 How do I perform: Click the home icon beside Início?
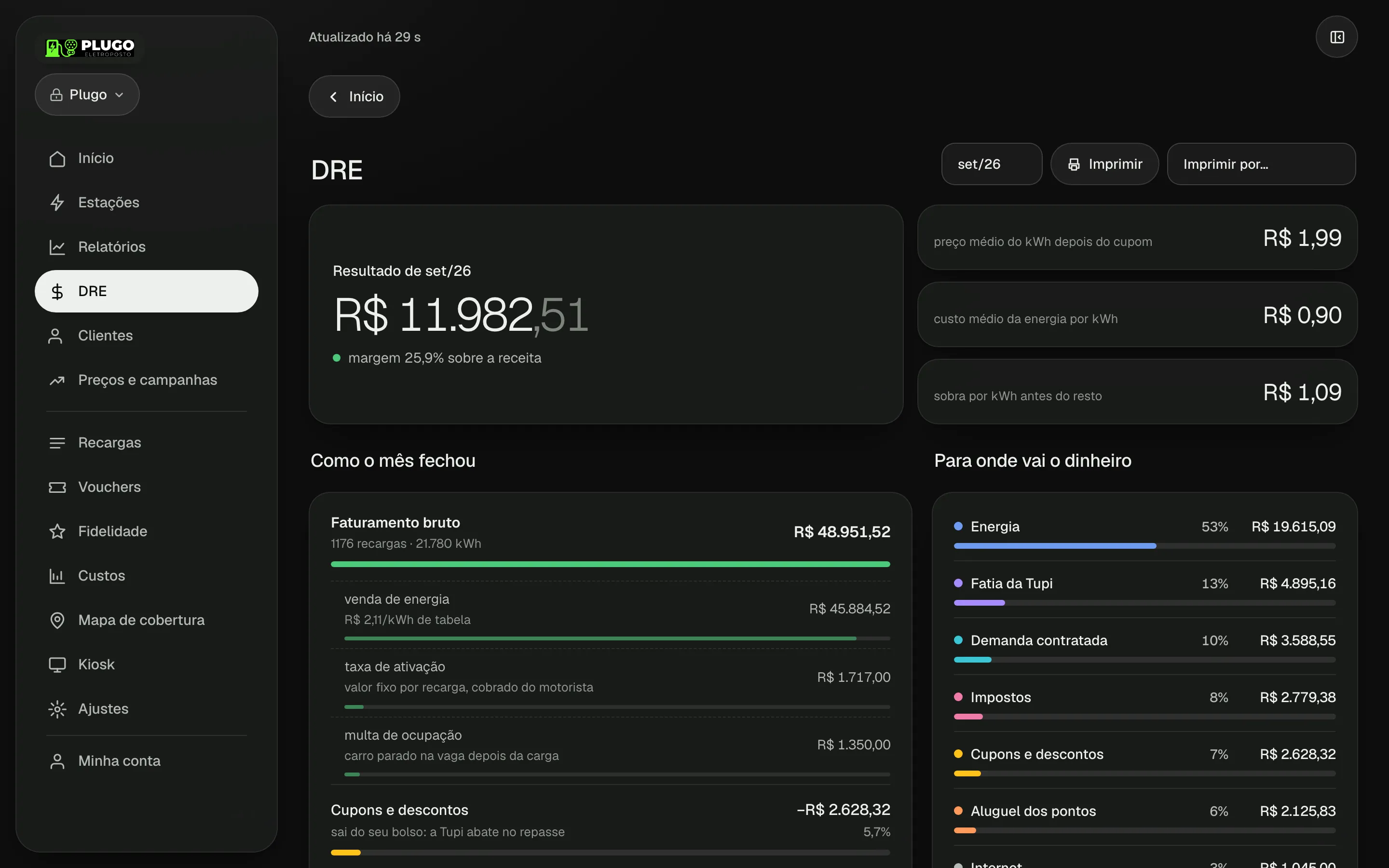coord(57,159)
